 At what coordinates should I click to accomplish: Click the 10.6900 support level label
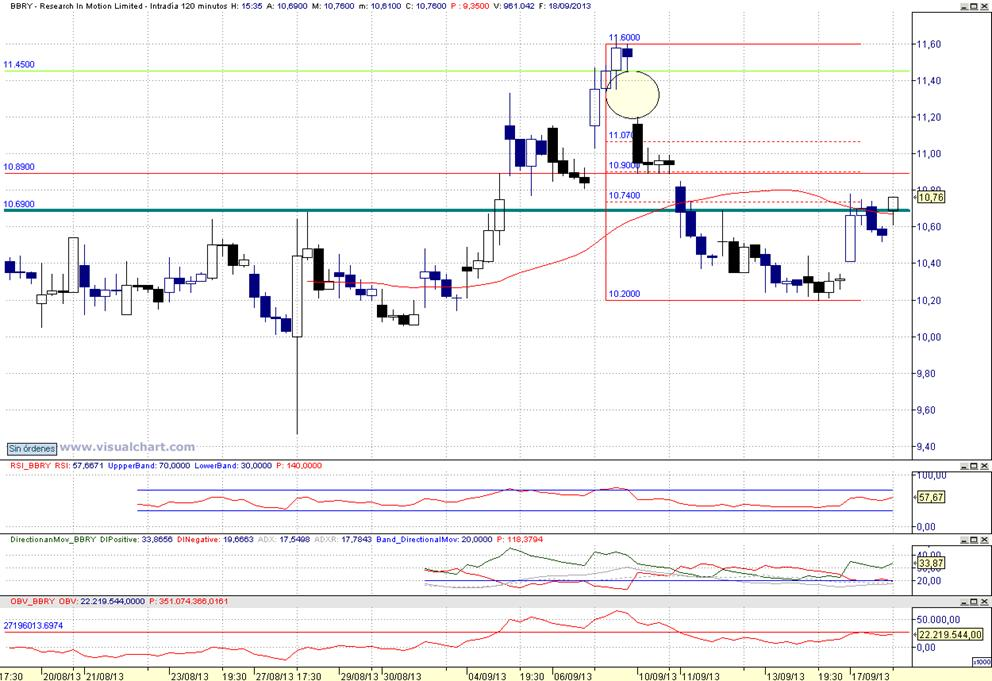tap(19, 204)
